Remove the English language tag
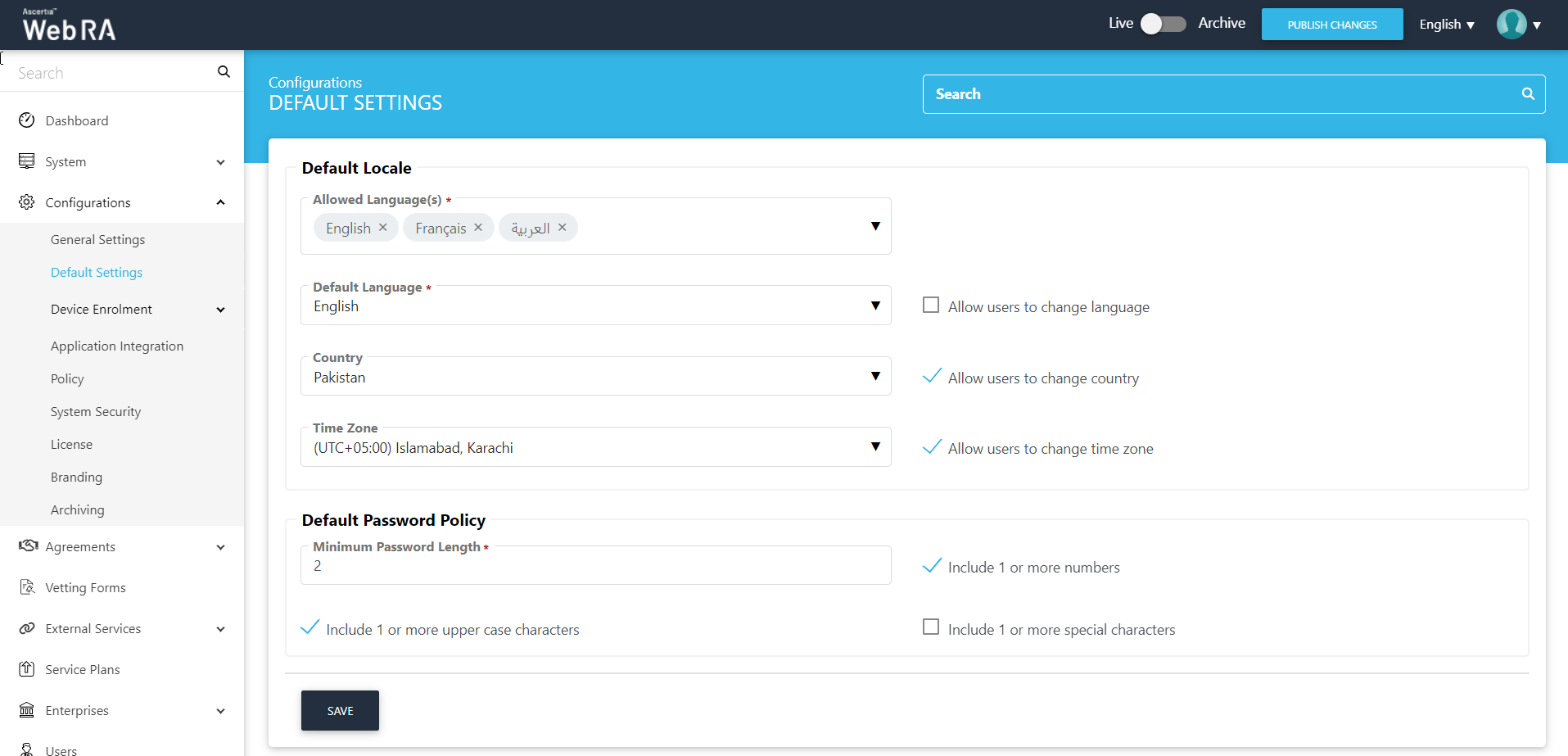This screenshot has height=756, width=1568. [x=382, y=228]
